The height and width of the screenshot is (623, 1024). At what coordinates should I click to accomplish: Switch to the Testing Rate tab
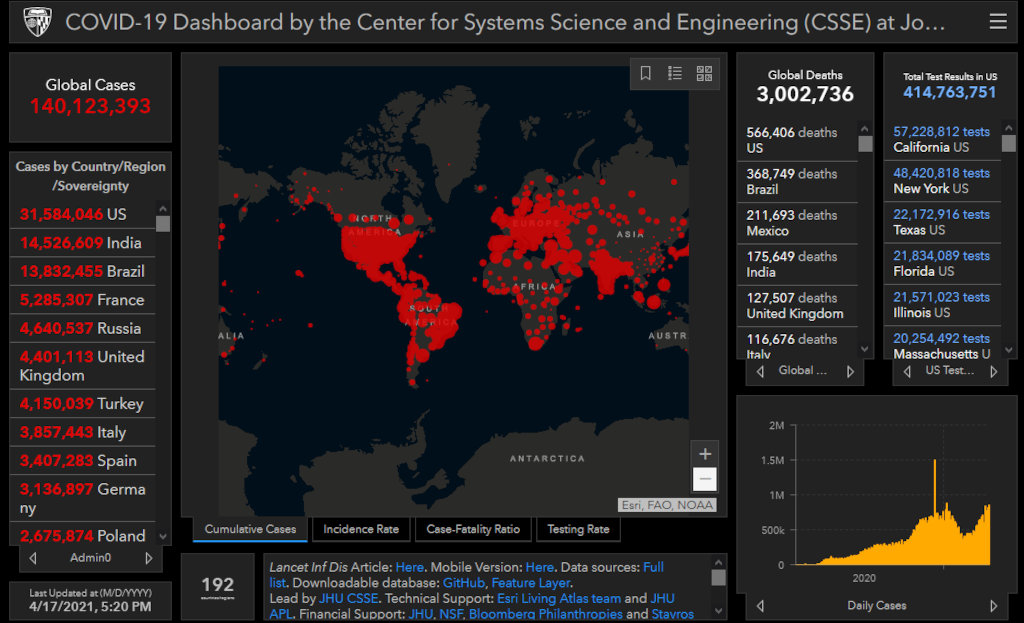(x=578, y=529)
